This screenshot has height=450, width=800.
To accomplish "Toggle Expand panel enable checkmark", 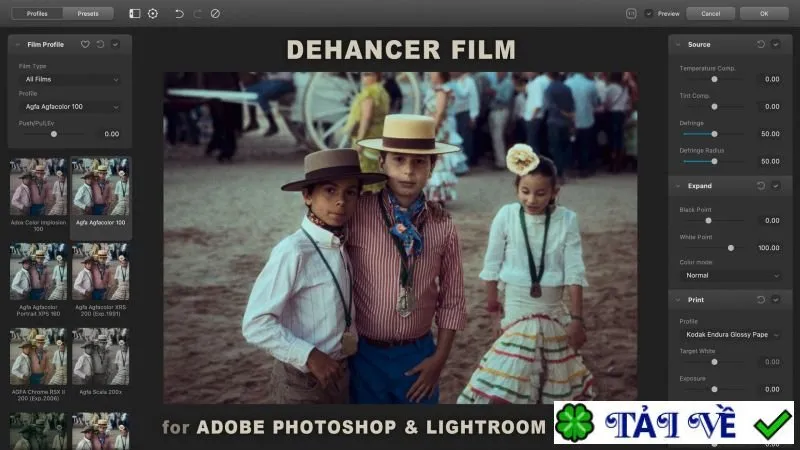I will click(776, 186).
